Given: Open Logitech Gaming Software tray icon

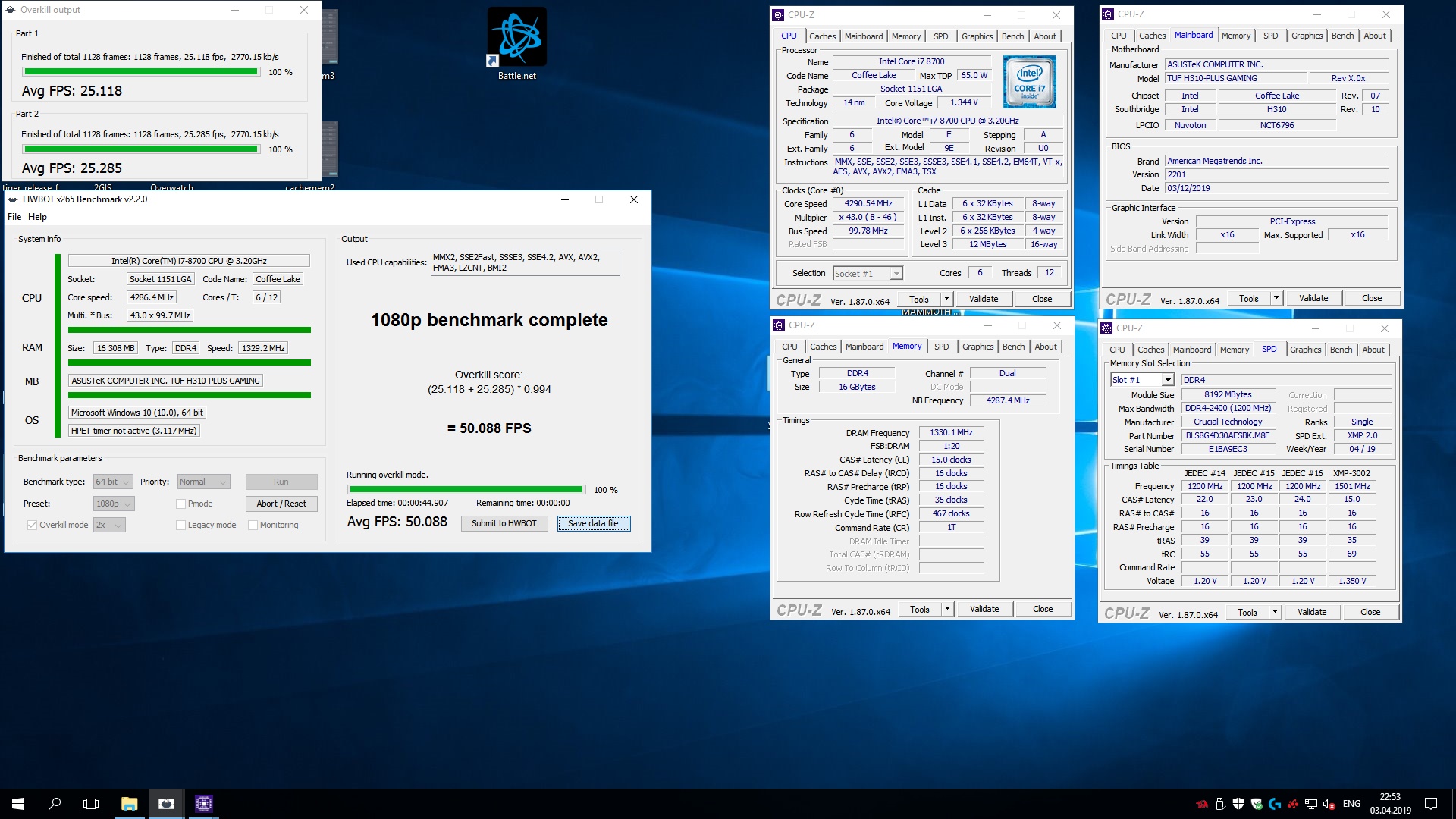Looking at the screenshot, I should pyautogui.click(x=1275, y=804).
